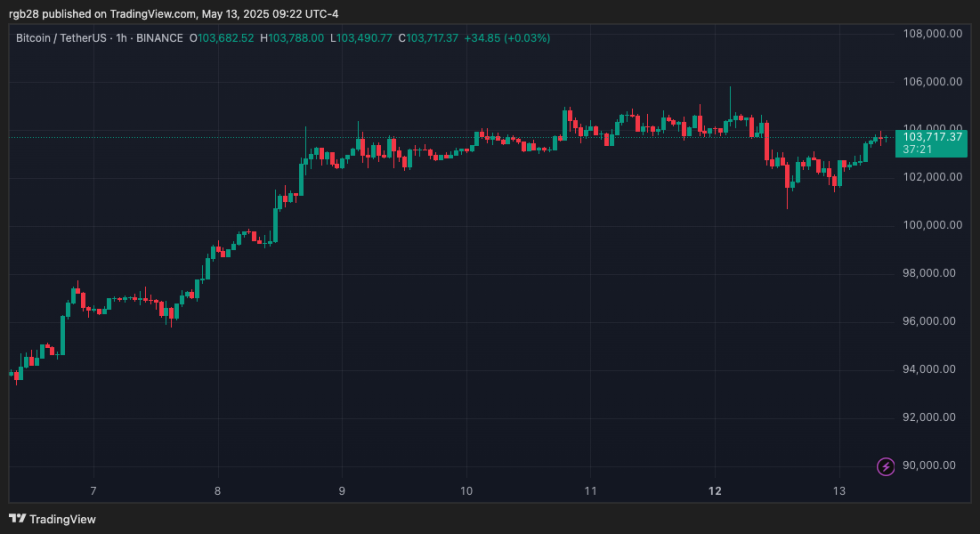Click the 100,000.00 price axis label
The width and height of the screenshot is (980, 534).
tap(932, 225)
